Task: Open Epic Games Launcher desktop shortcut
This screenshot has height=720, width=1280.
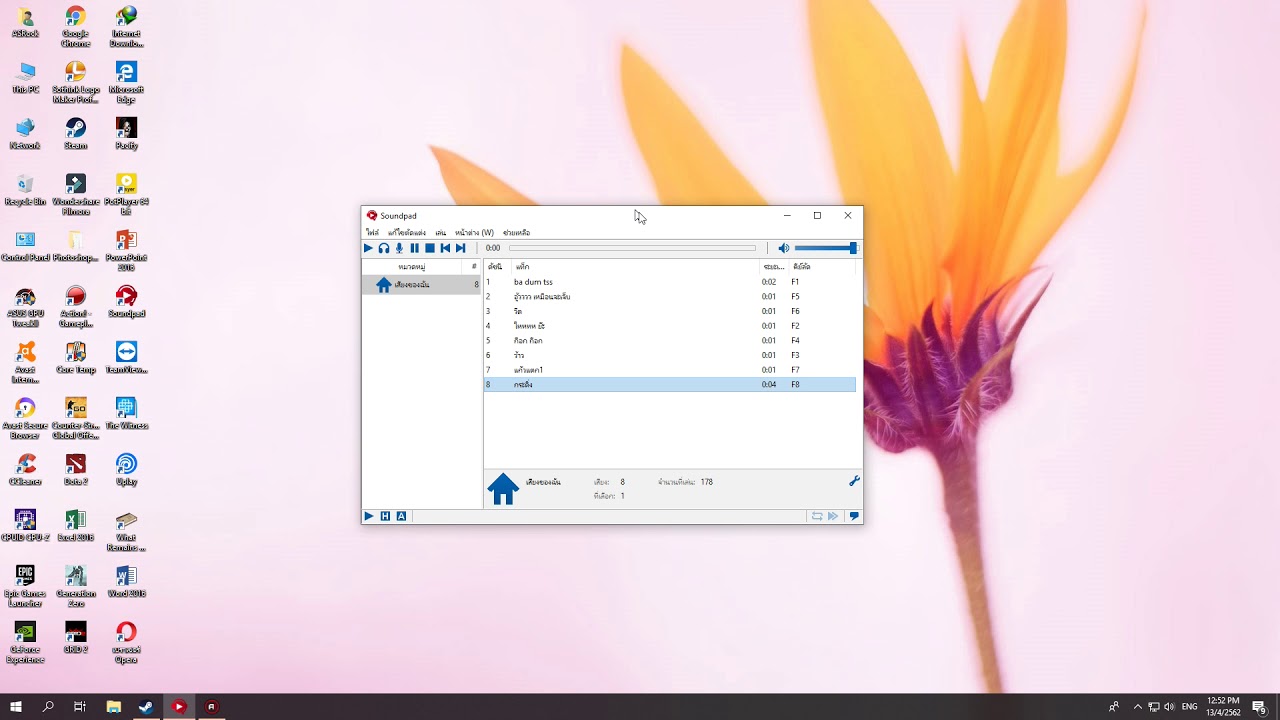Action: pyautogui.click(x=25, y=587)
